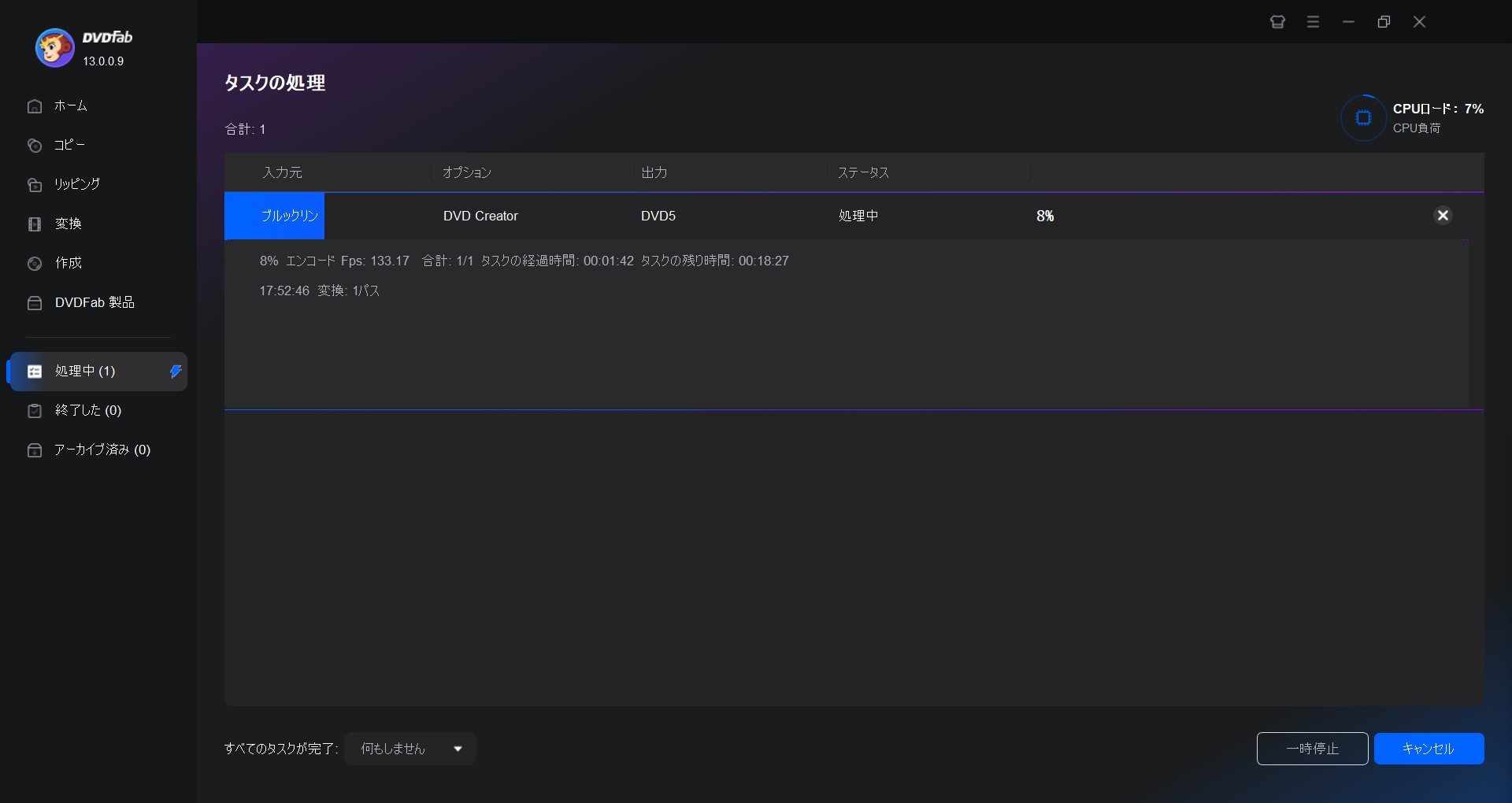This screenshot has height=803, width=1512.
Task: Click the オプション column header
Action: click(467, 172)
